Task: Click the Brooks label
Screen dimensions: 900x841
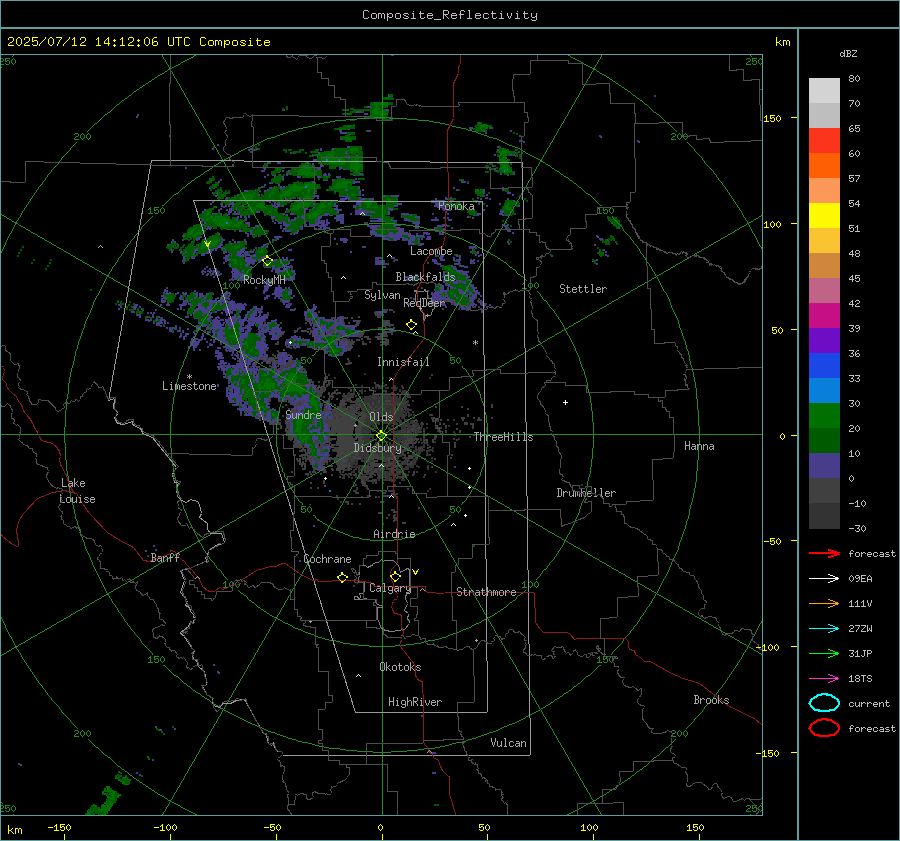Action: point(711,700)
